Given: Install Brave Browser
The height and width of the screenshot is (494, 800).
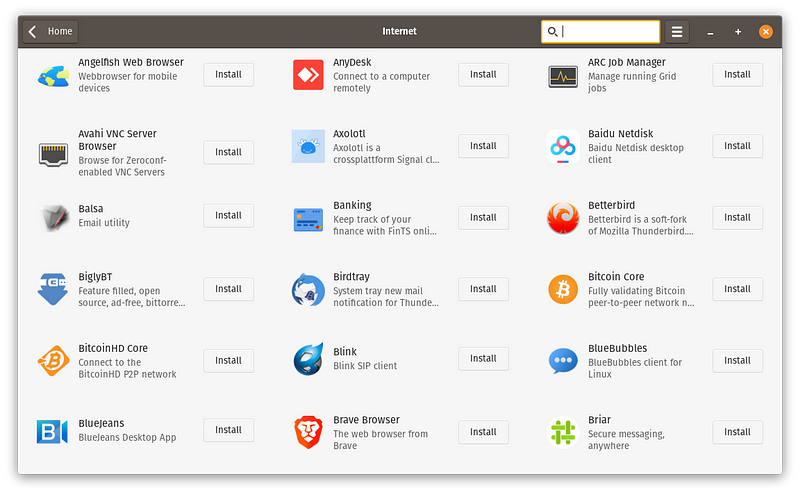Looking at the screenshot, I should click(x=483, y=432).
